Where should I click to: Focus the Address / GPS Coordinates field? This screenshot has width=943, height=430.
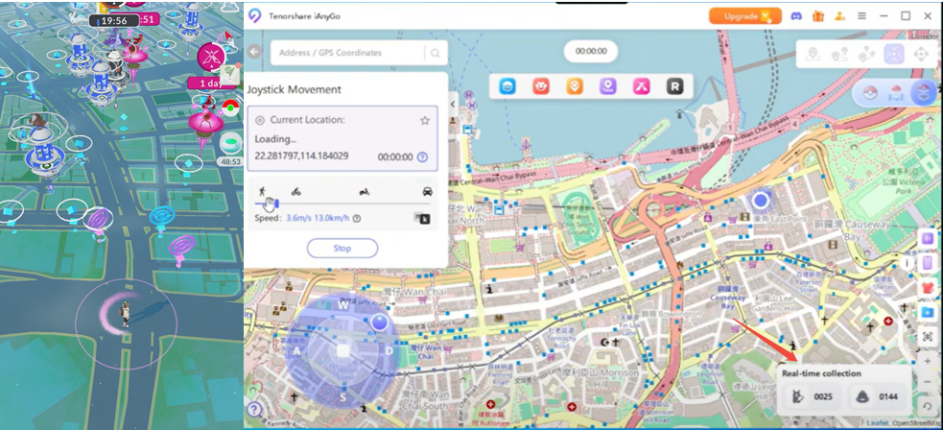pos(348,53)
